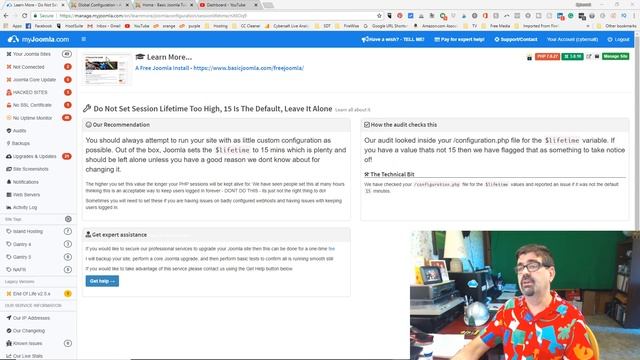Open Other bookmarks folder
This screenshot has height=360, width=640.
pos(617,26)
